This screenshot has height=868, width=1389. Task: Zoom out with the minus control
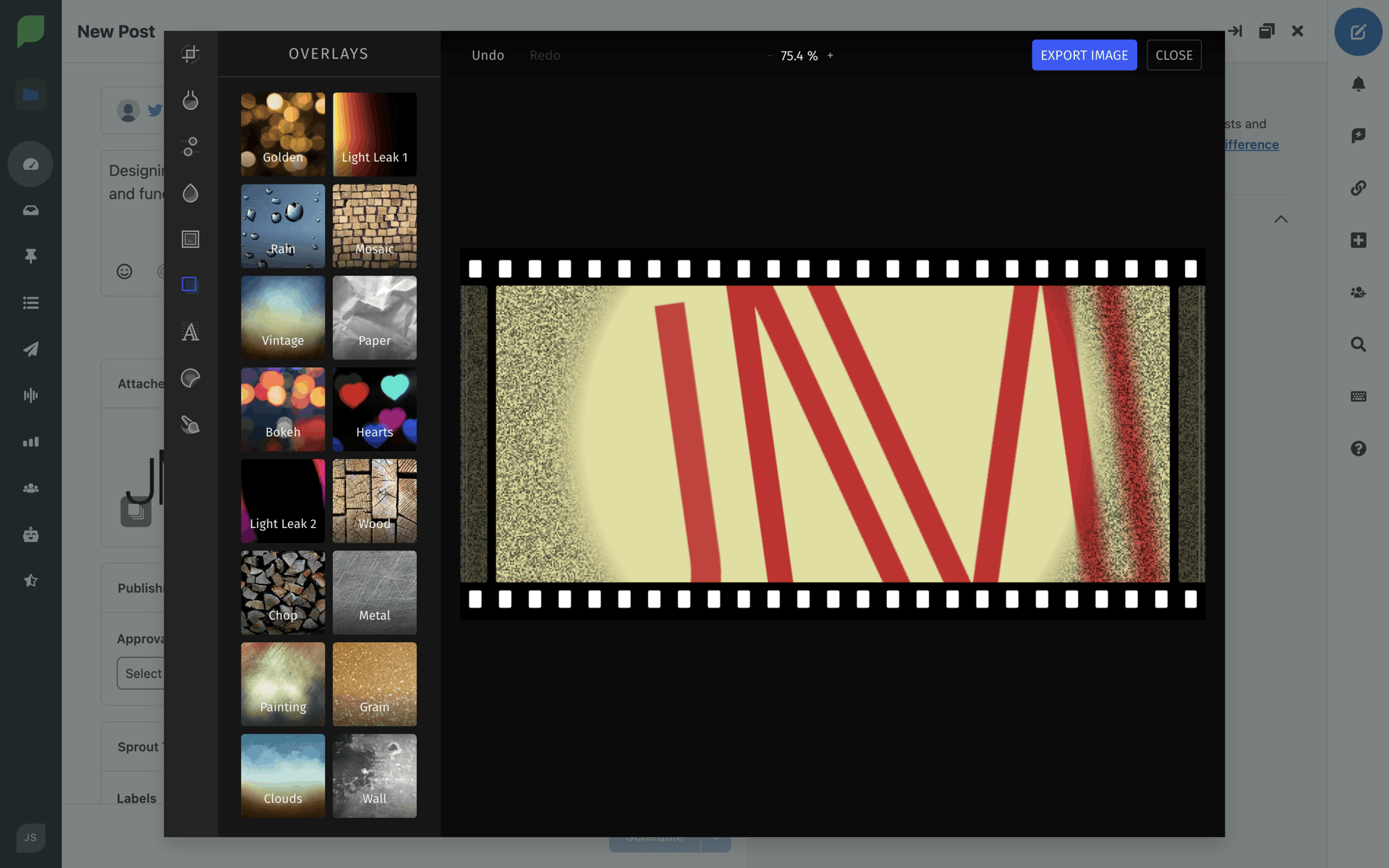click(769, 55)
